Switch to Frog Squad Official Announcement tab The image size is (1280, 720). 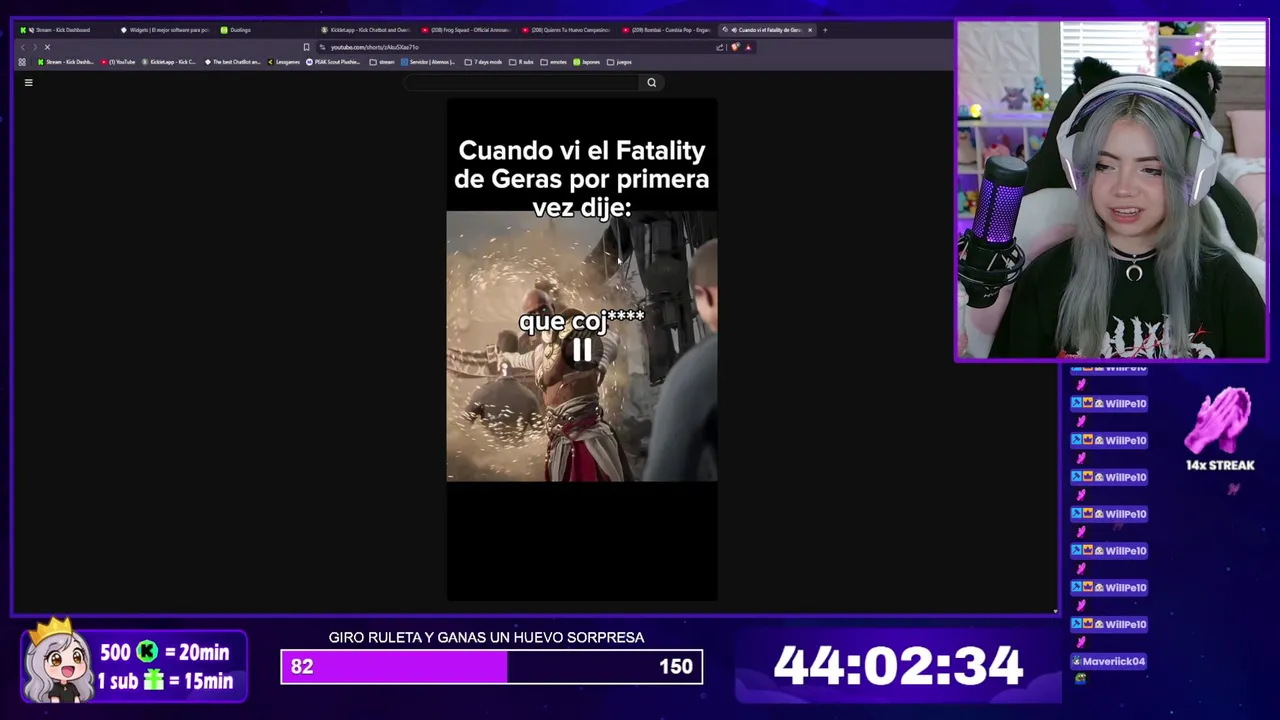click(466, 30)
